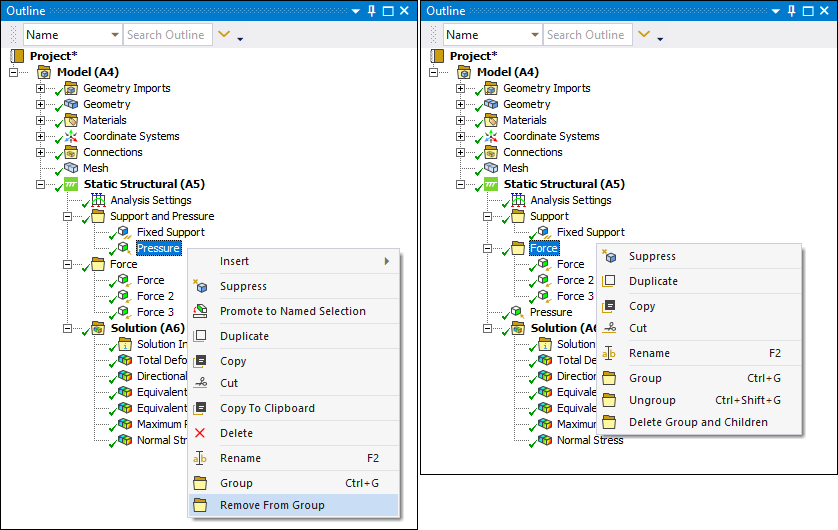Choose Duplicate in left context menu
The height and width of the screenshot is (530, 838).
(x=293, y=336)
